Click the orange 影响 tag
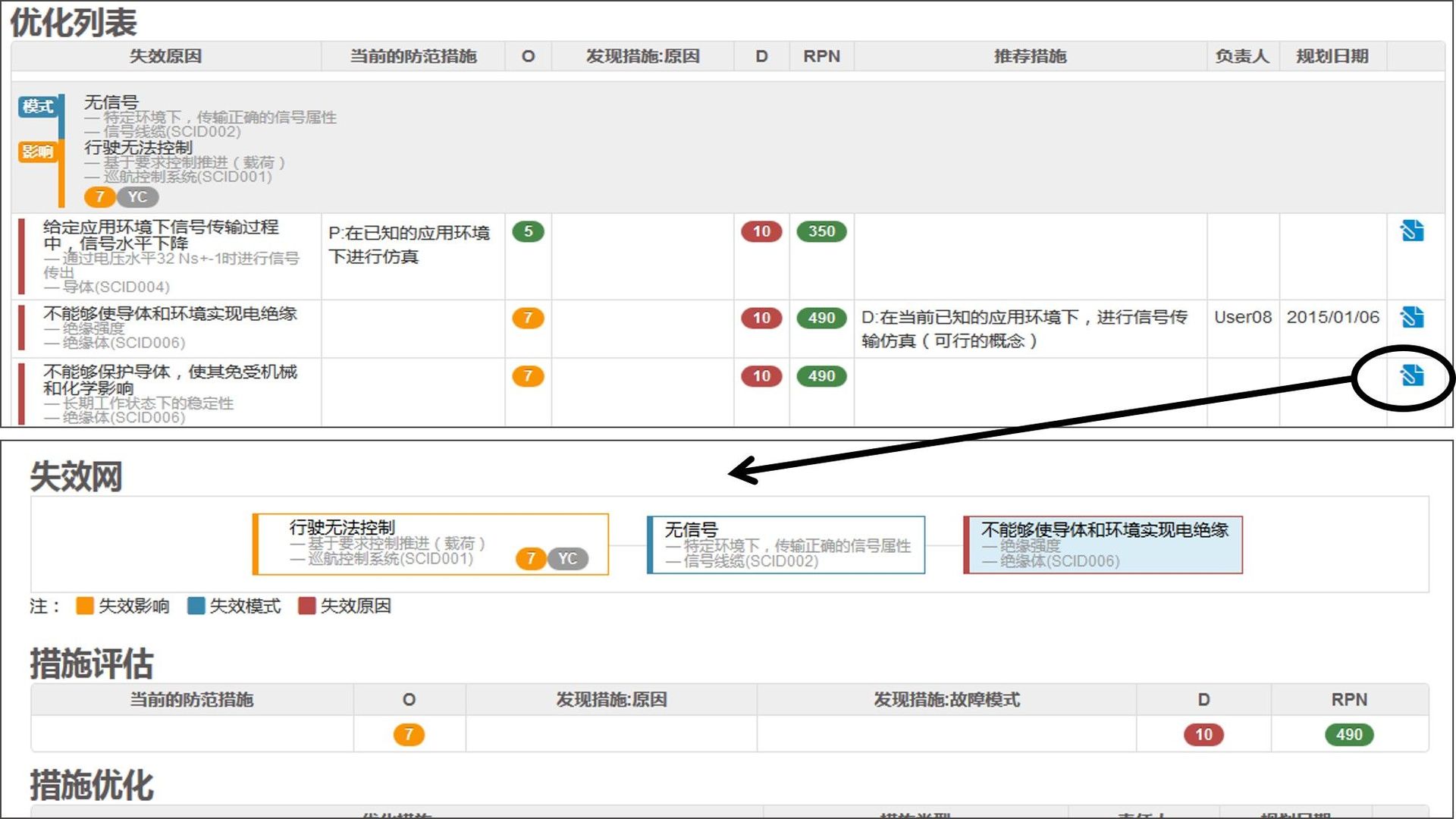 (37, 152)
